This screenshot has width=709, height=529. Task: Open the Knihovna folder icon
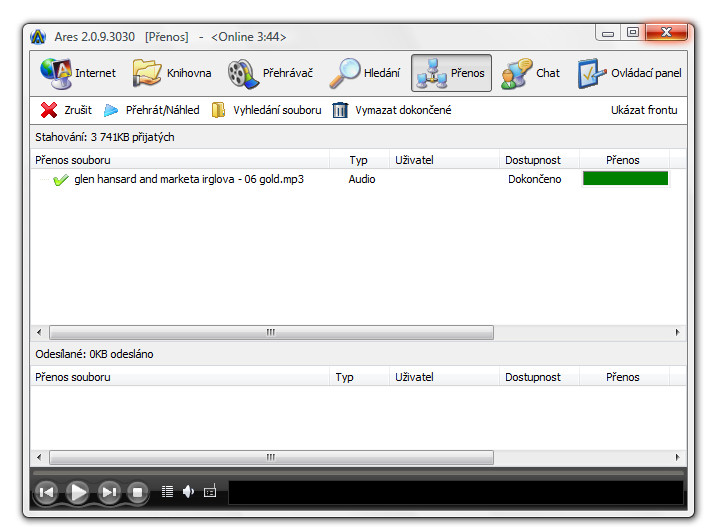click(x=147, y=73)
